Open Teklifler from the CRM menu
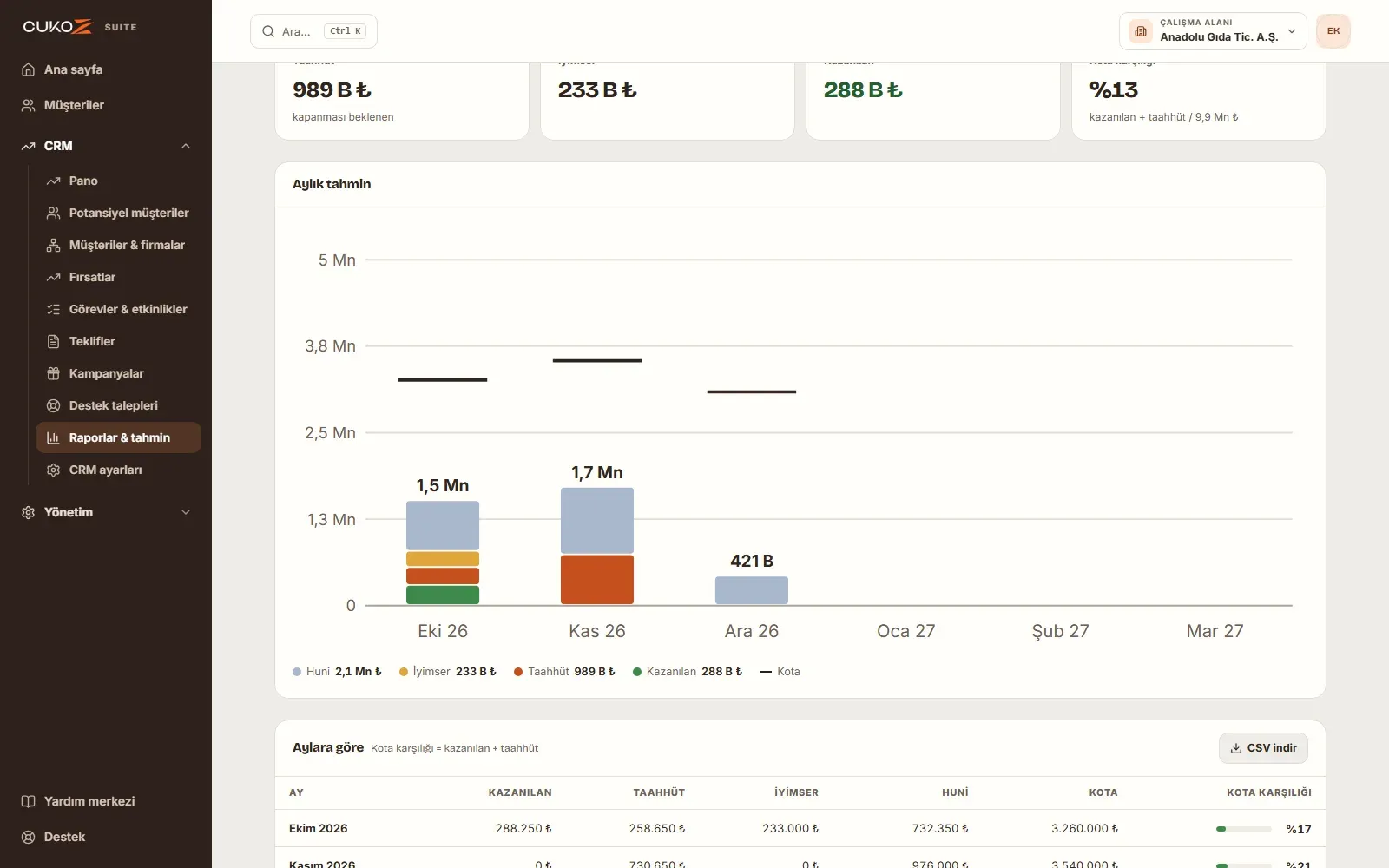This screenshot has width=1389, height=868. pos(118,341)
